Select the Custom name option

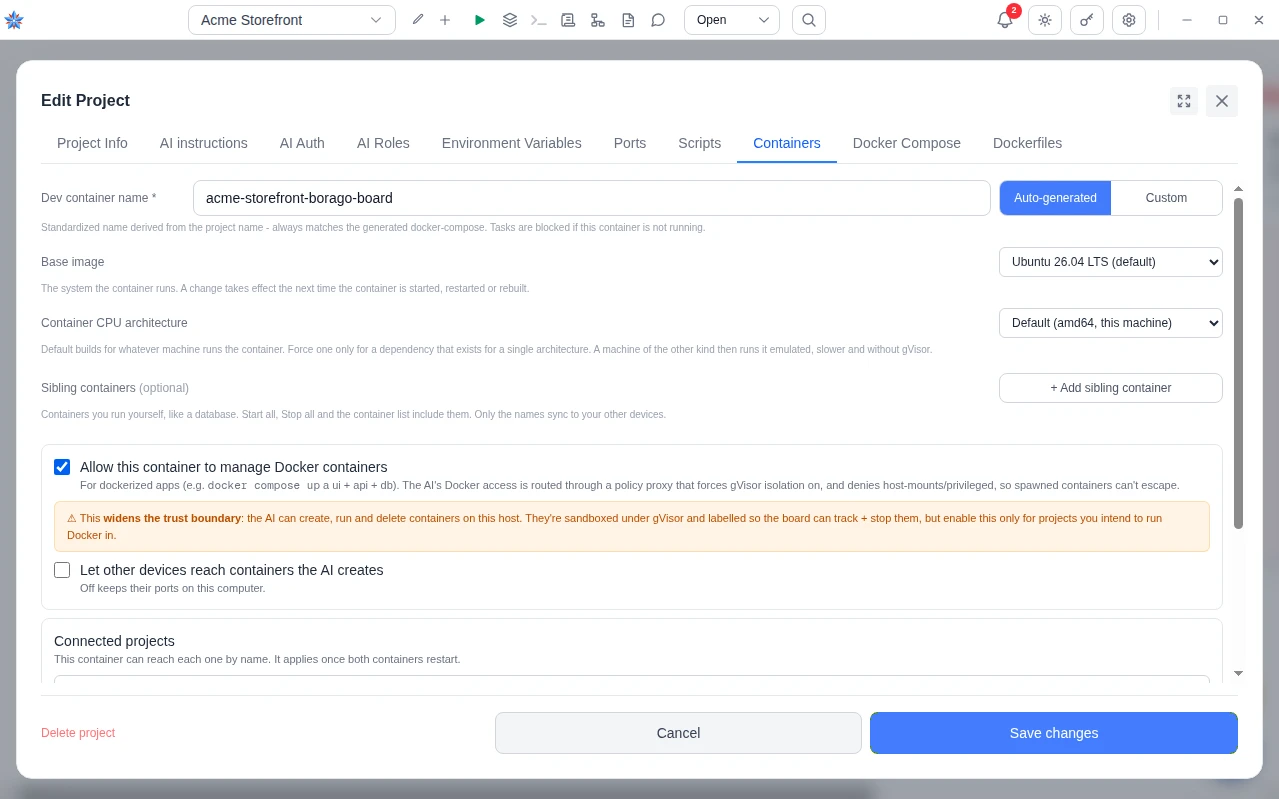click(1166, 198)
